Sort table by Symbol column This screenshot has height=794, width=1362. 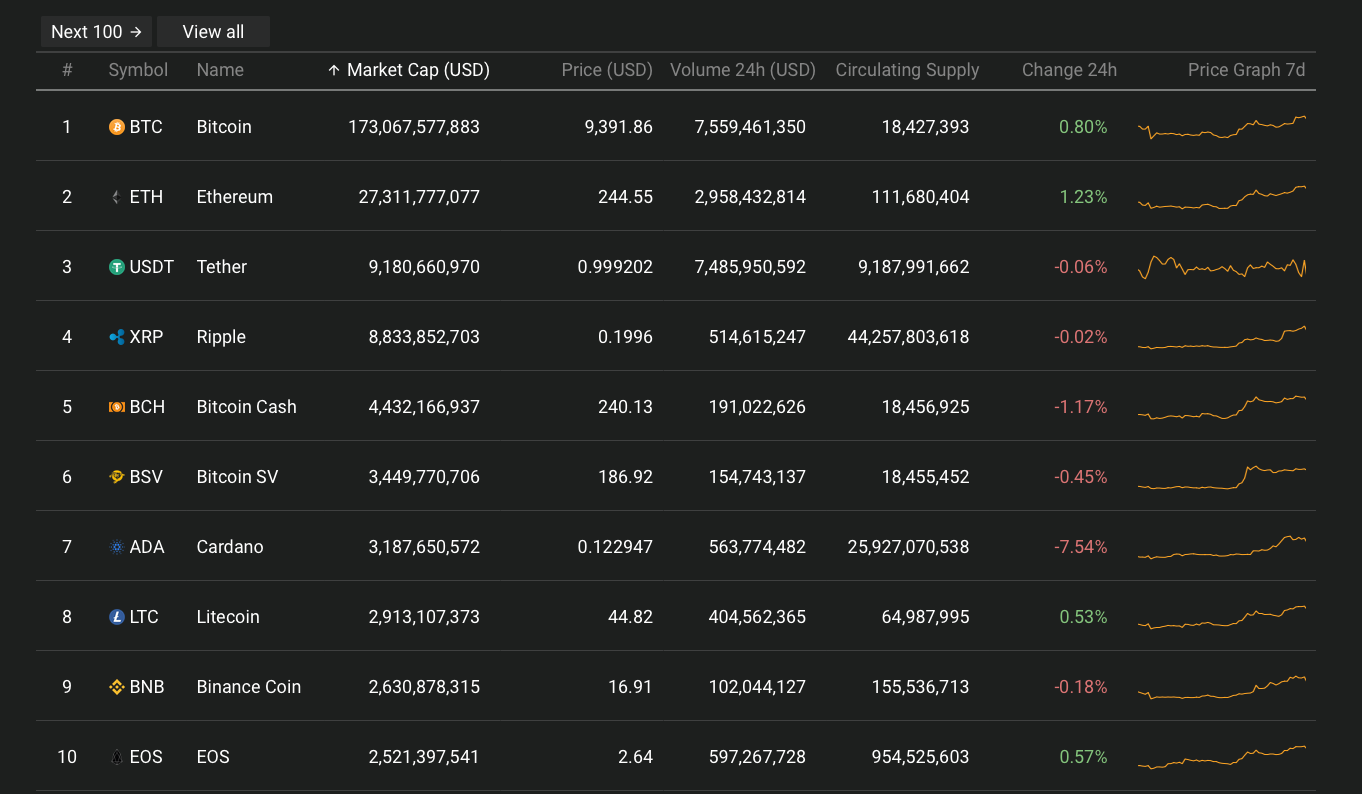tap(138, 70)
